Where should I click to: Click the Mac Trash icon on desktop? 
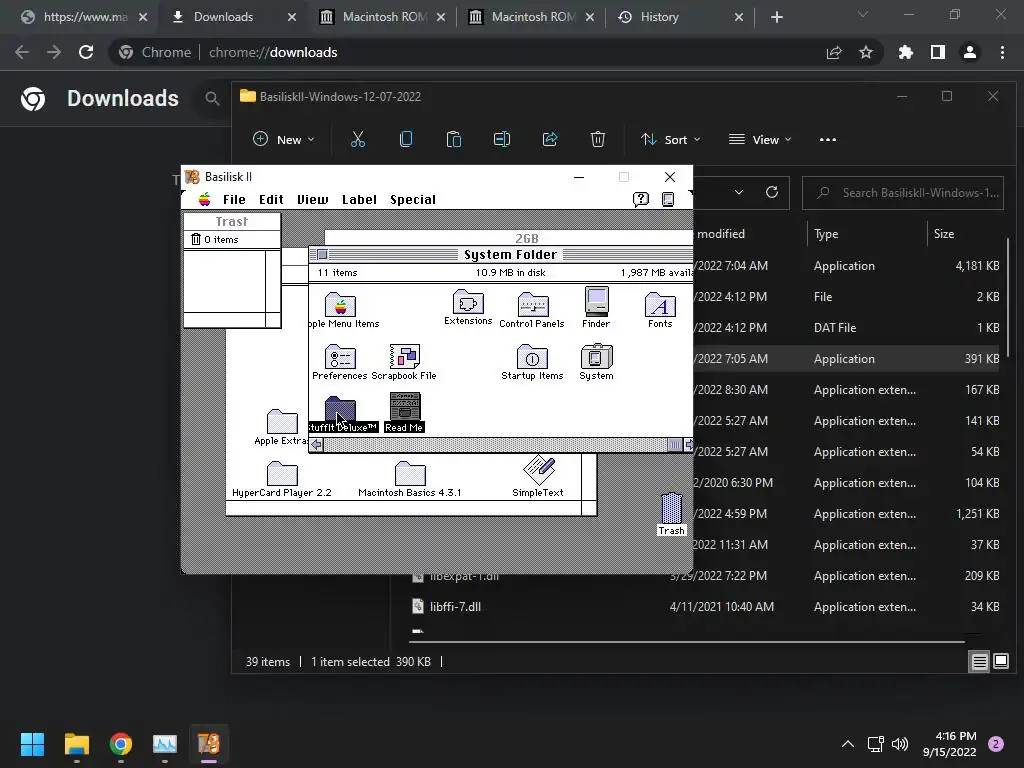pos(671,509)
